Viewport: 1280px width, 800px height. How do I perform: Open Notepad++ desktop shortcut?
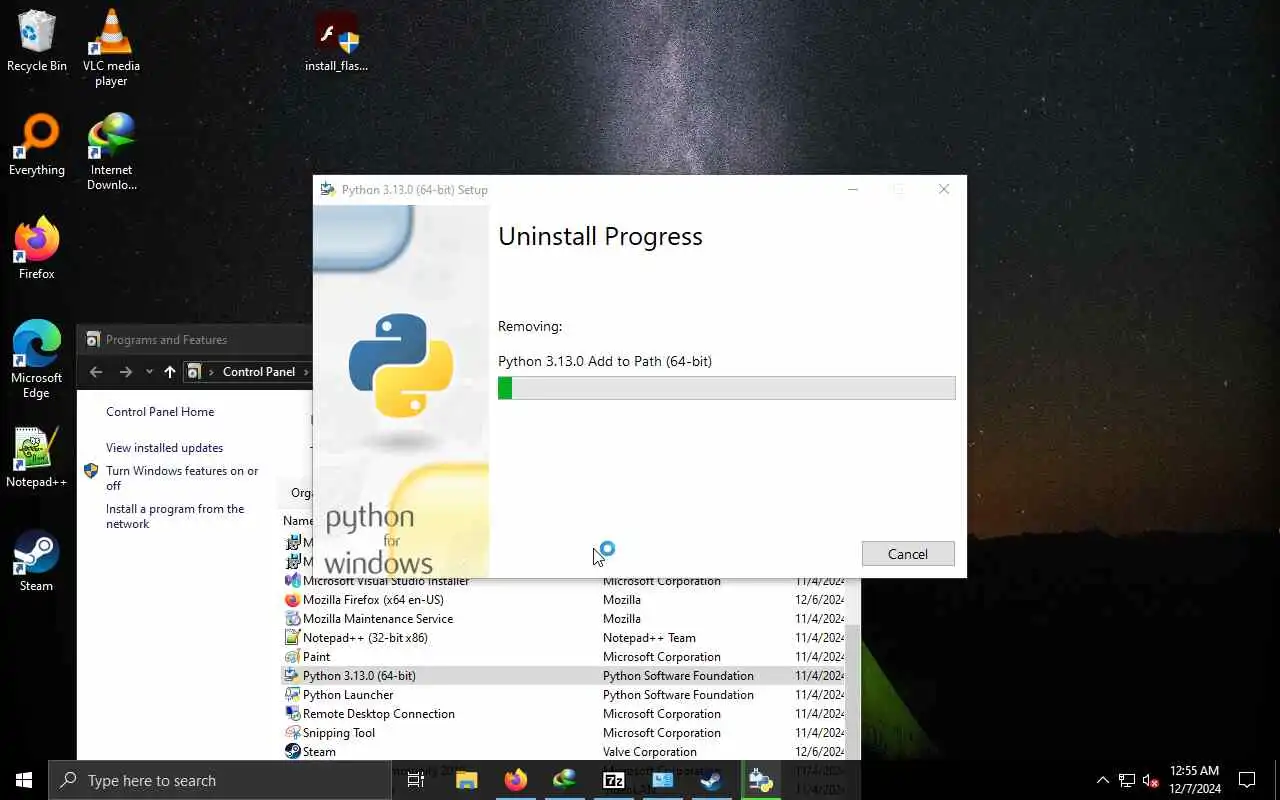[x=36, y=457]
